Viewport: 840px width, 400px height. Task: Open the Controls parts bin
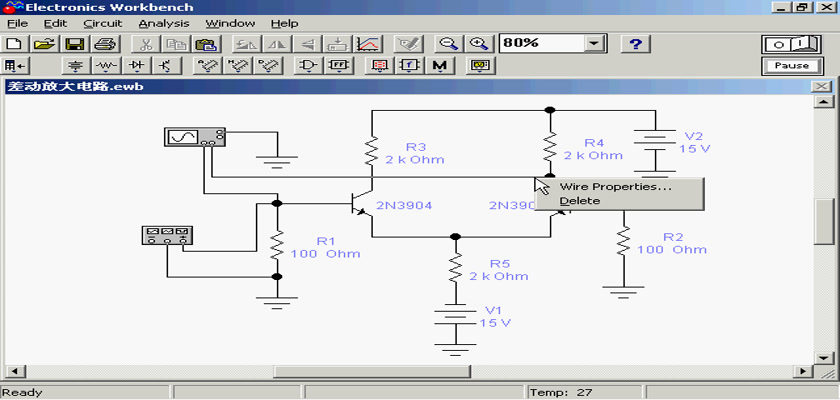409,66
